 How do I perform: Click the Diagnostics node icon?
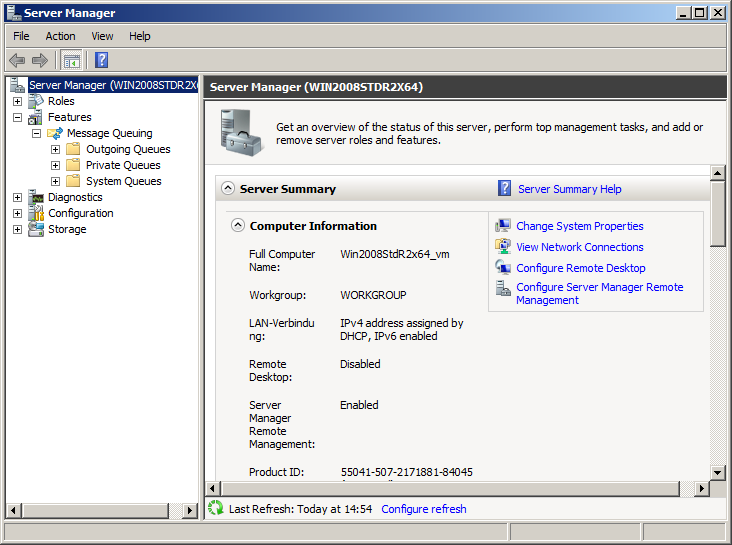36,197
